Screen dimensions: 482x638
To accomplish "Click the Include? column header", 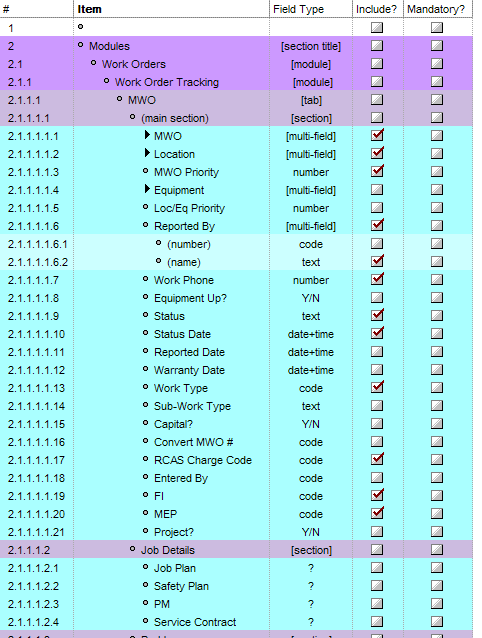I will coord(376,9).
